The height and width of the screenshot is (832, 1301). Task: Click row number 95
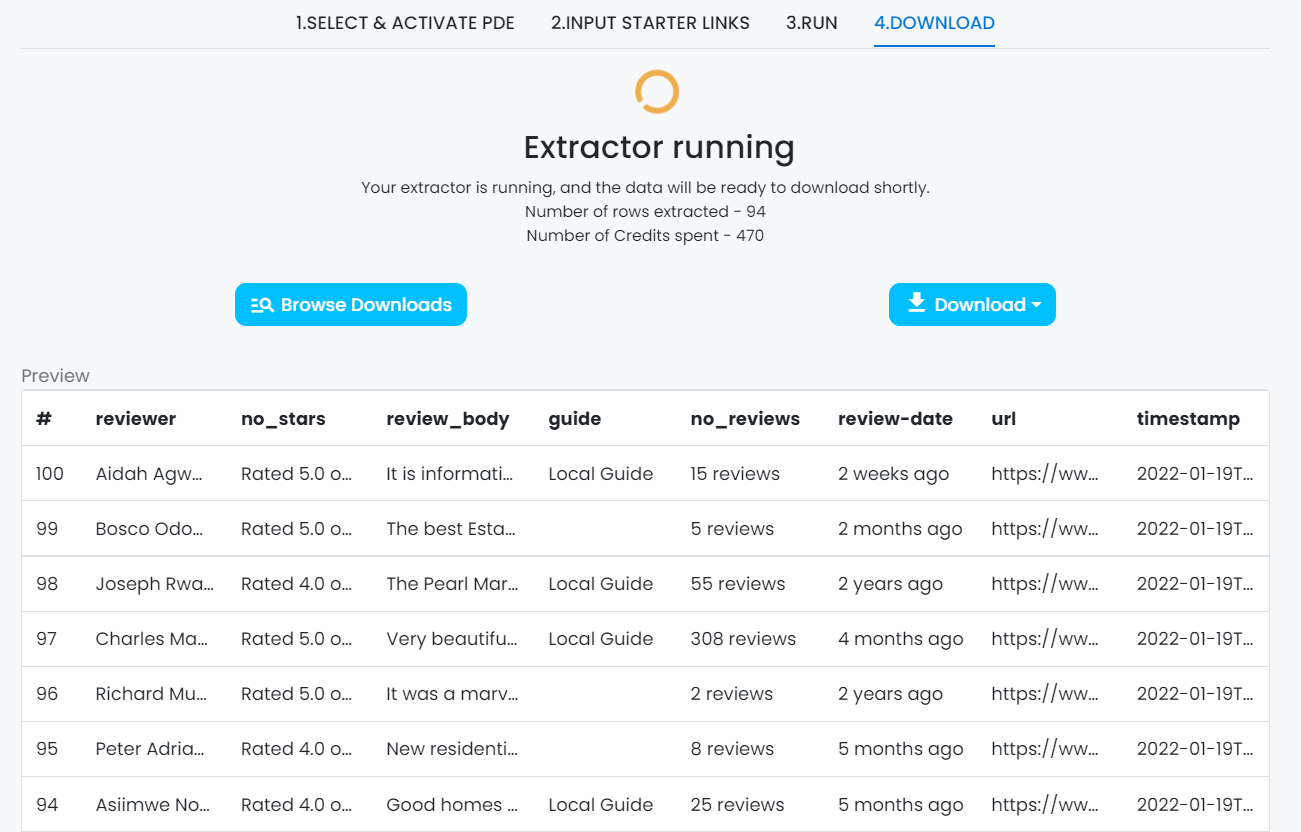[x=47, y=749]
